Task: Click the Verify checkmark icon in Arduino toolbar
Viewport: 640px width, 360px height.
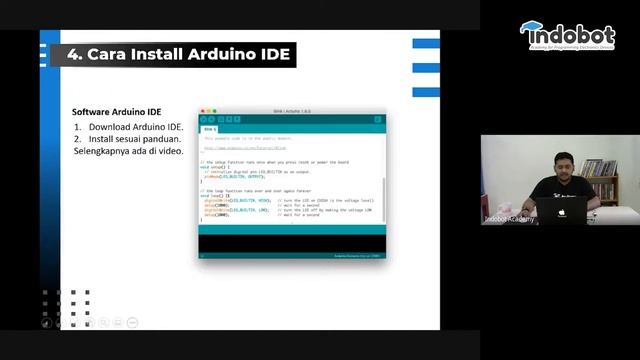Action: coord(204,120)
